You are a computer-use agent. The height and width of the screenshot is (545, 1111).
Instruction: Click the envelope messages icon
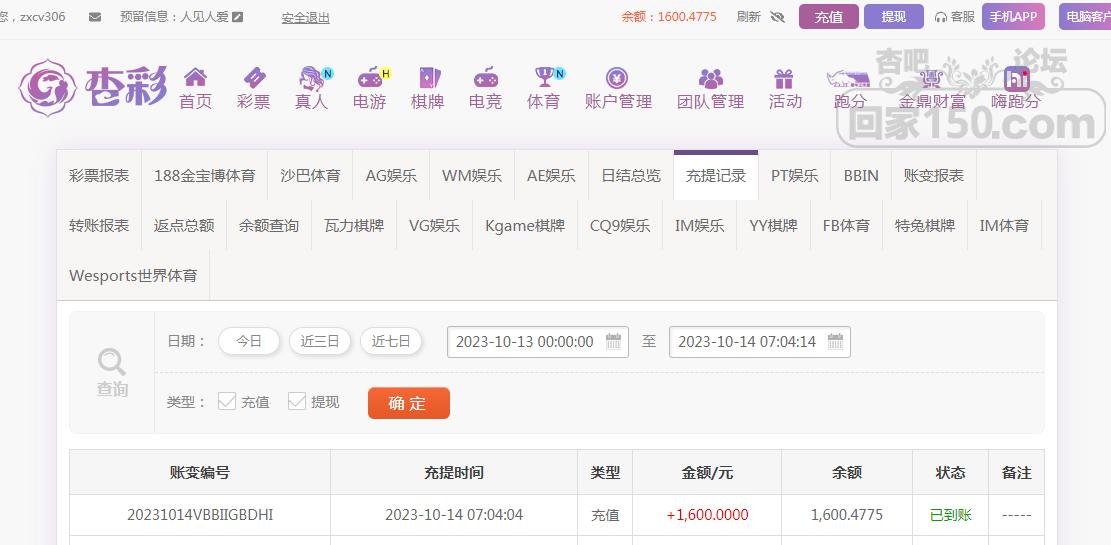[x=95, y=17]
